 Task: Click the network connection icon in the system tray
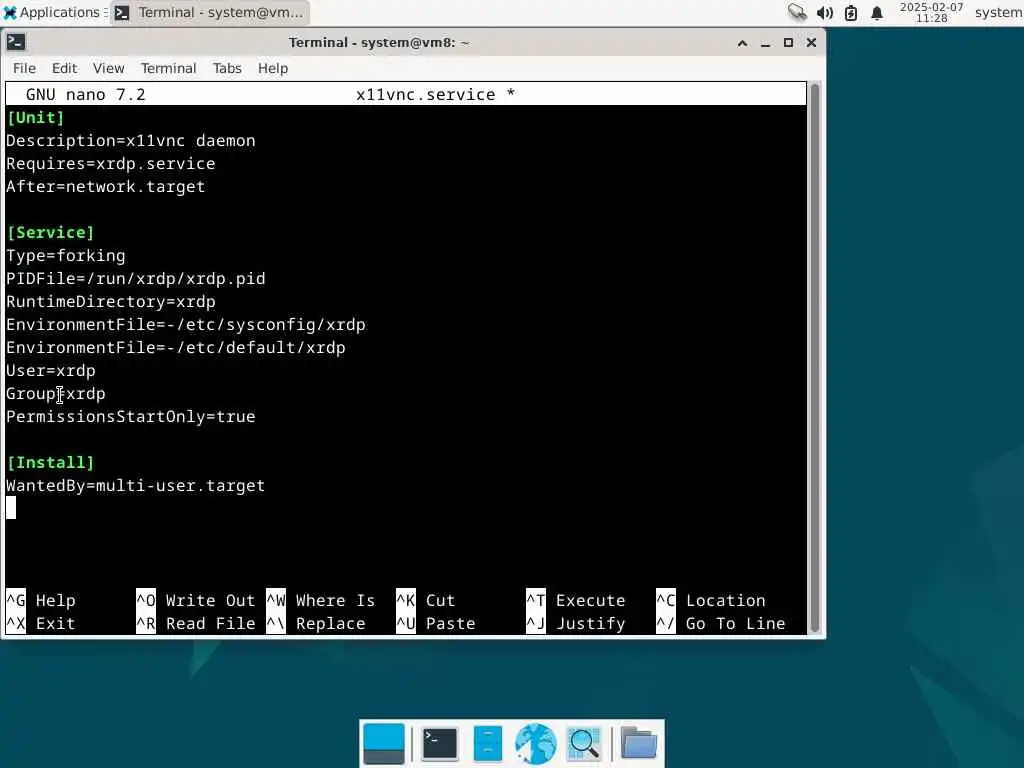coord(797,12)
